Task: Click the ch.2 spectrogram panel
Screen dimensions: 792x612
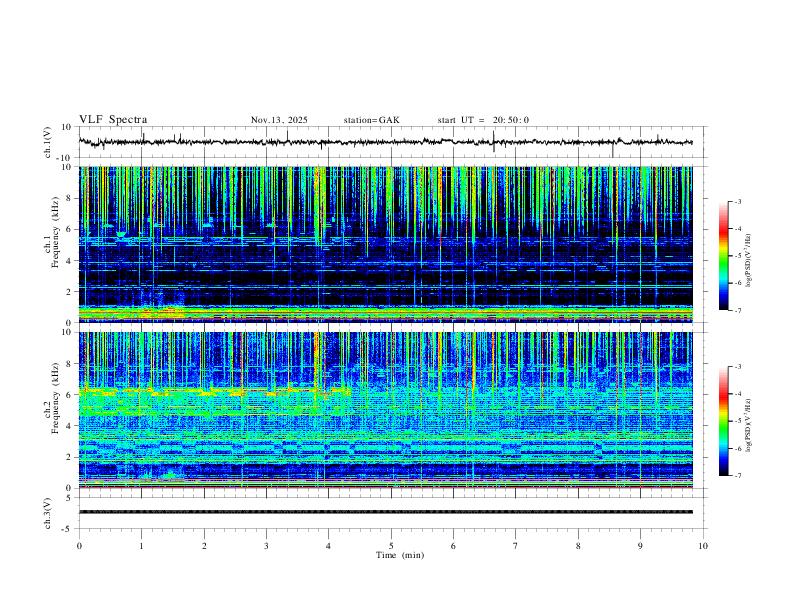Action: click(x=385, y=410)
